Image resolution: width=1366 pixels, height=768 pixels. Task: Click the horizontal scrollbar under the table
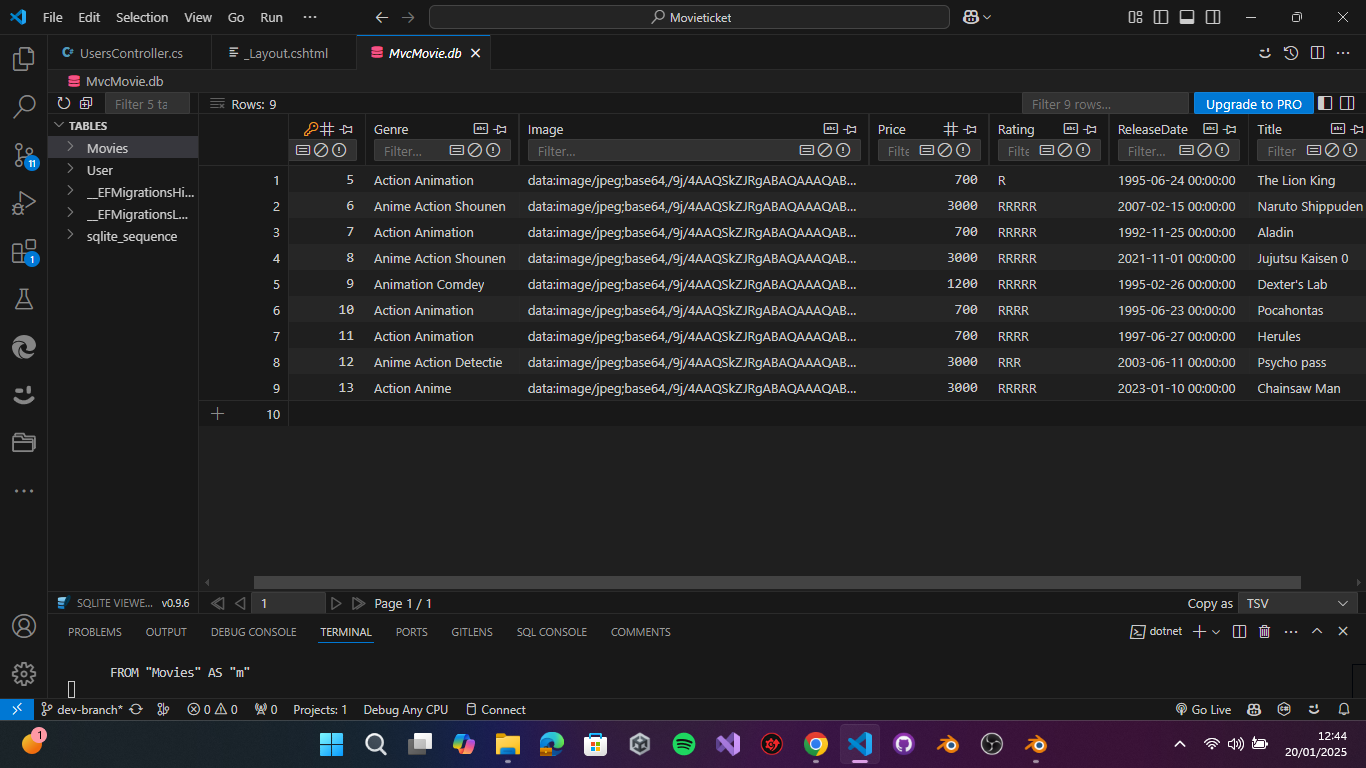[777, 582]
